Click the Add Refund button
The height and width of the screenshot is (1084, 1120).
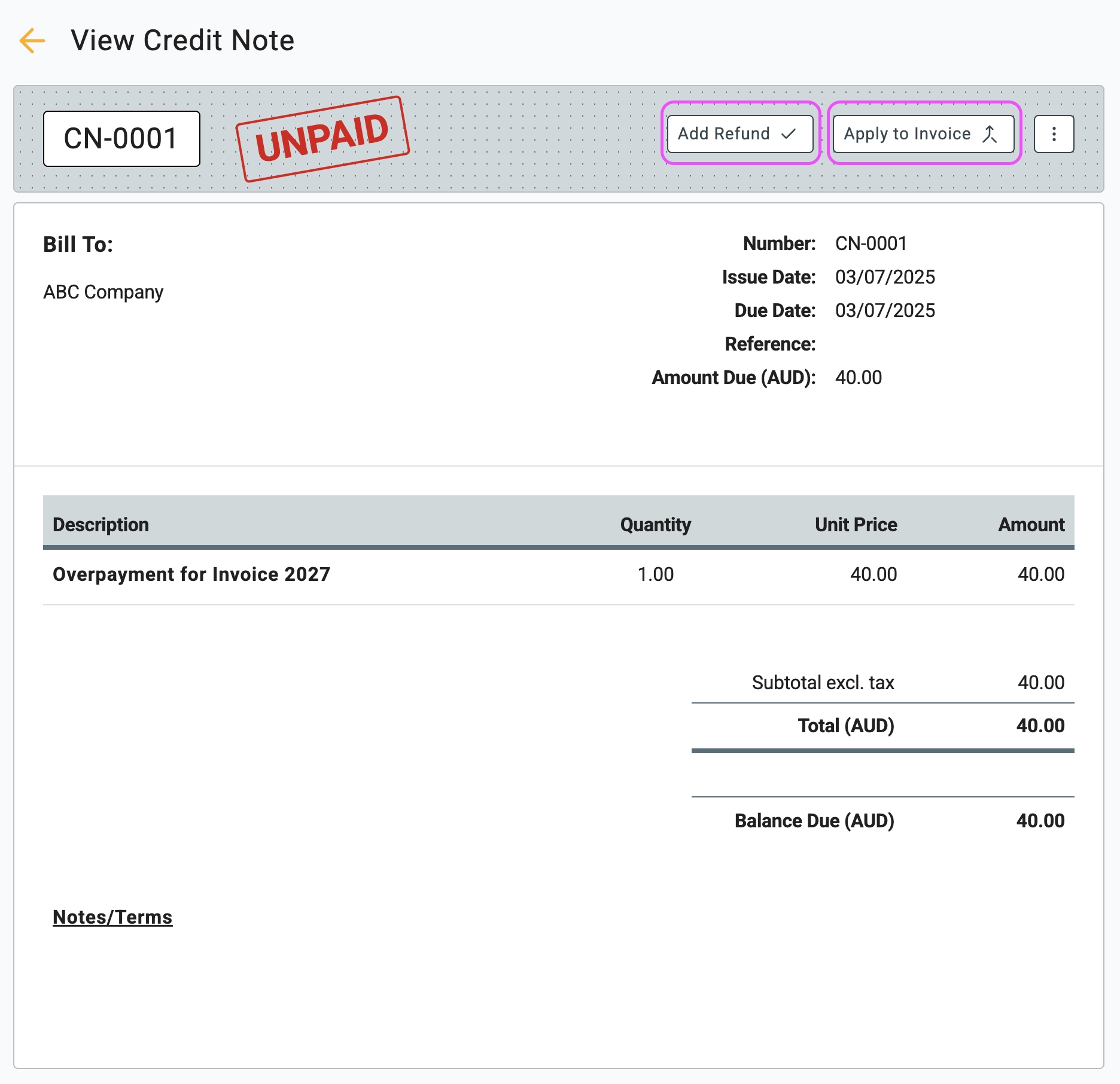[x=740, y=134]
